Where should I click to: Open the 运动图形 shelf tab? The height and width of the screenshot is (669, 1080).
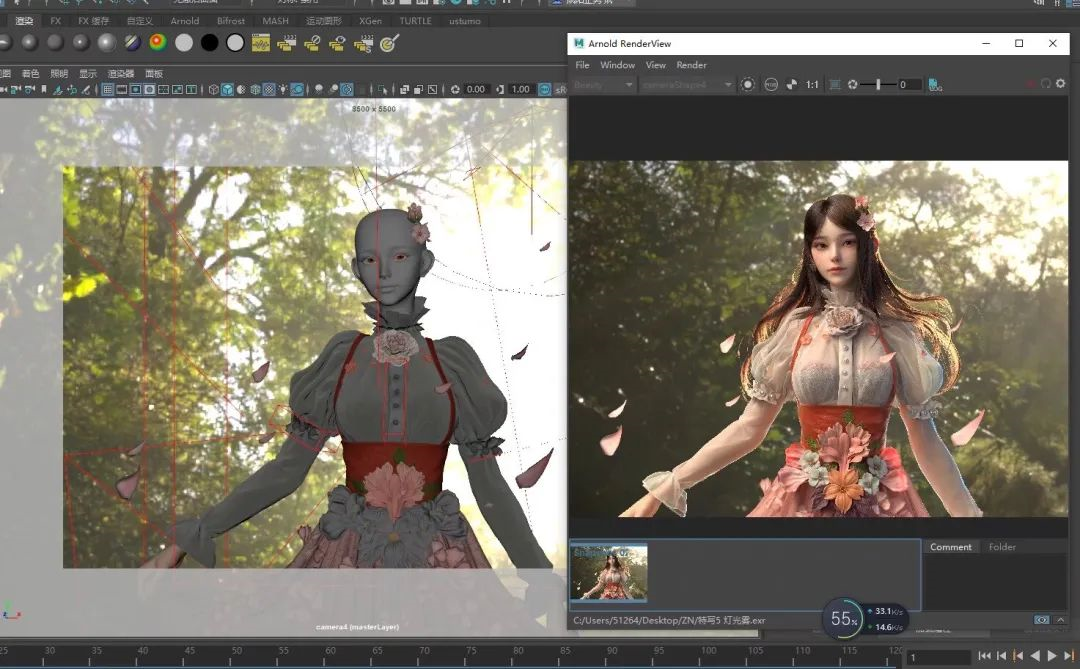click(324, 21)
